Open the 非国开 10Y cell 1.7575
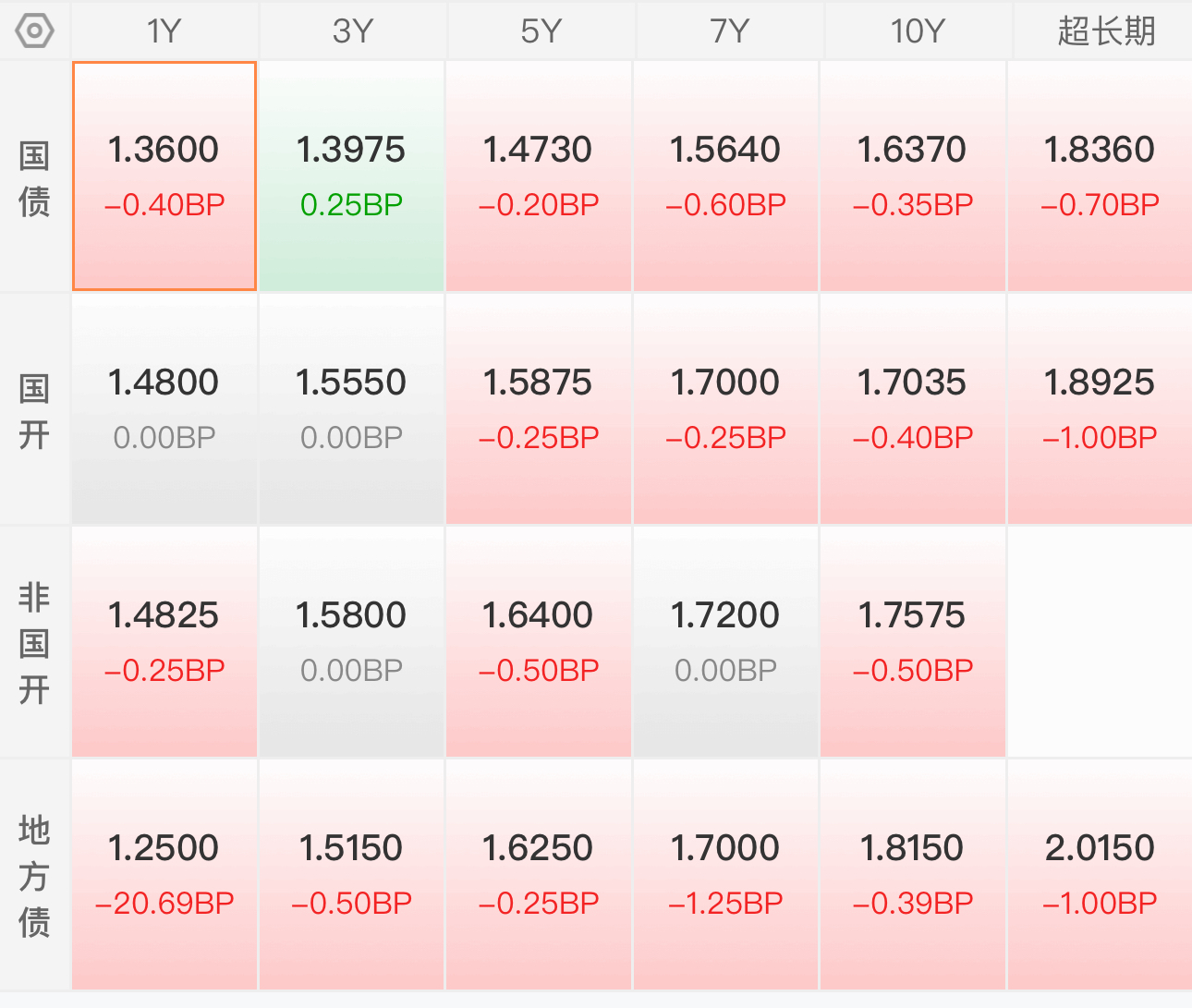Image resolution: width=1192 pixels, height=1008 pixels. point(913,642)
